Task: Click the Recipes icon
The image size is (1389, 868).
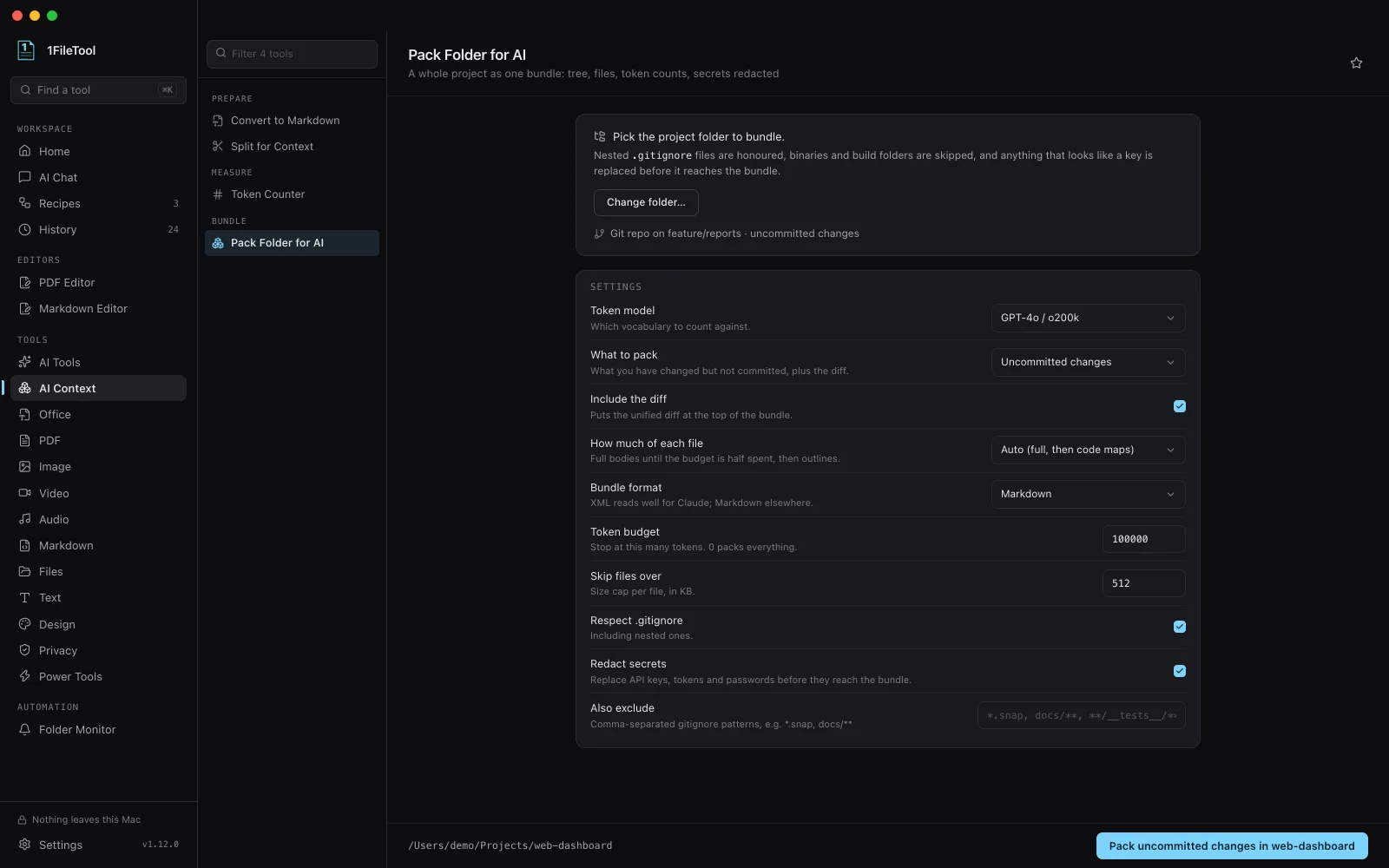Action: [25, 203]
